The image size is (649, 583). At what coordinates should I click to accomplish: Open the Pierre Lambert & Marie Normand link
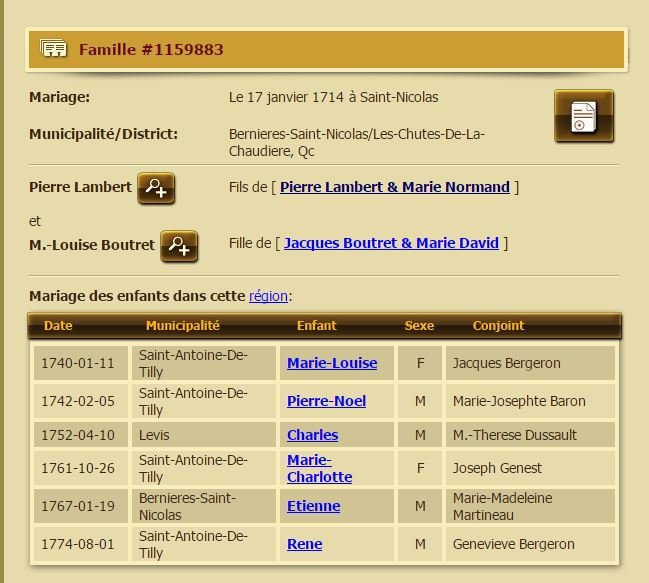coord(395,187)
